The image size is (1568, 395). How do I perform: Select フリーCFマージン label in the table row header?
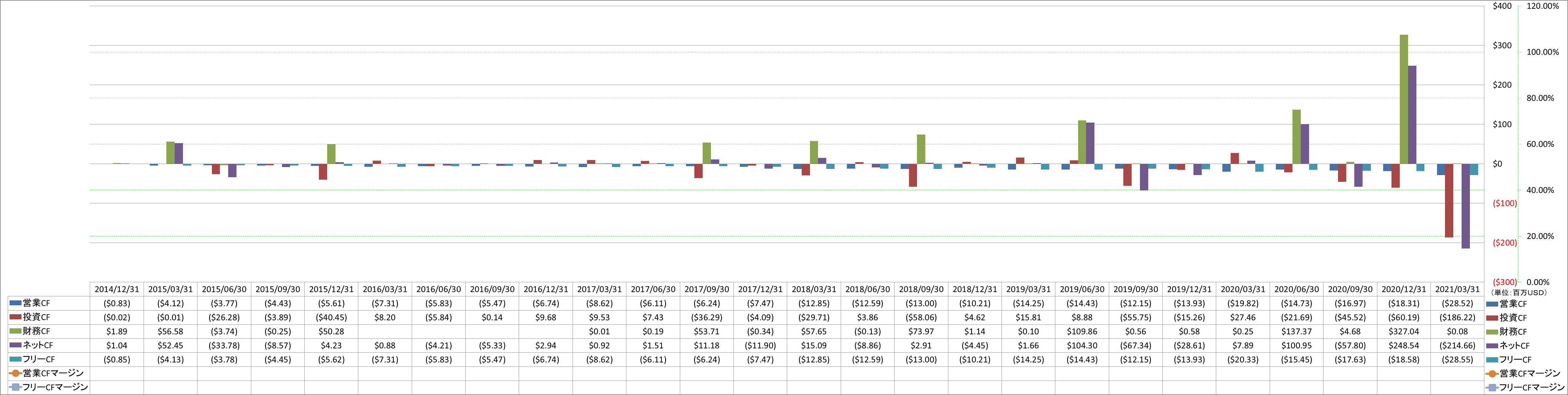(55, 387)
